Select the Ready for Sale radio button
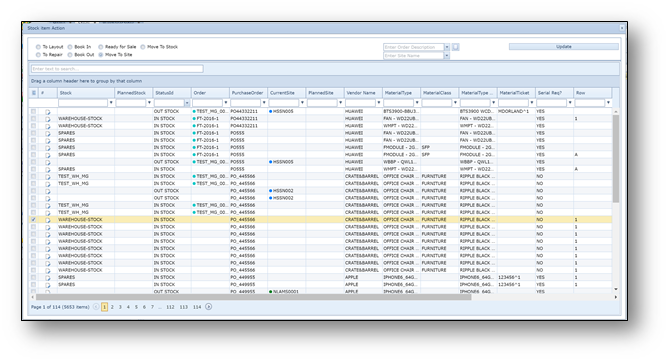 101,47
